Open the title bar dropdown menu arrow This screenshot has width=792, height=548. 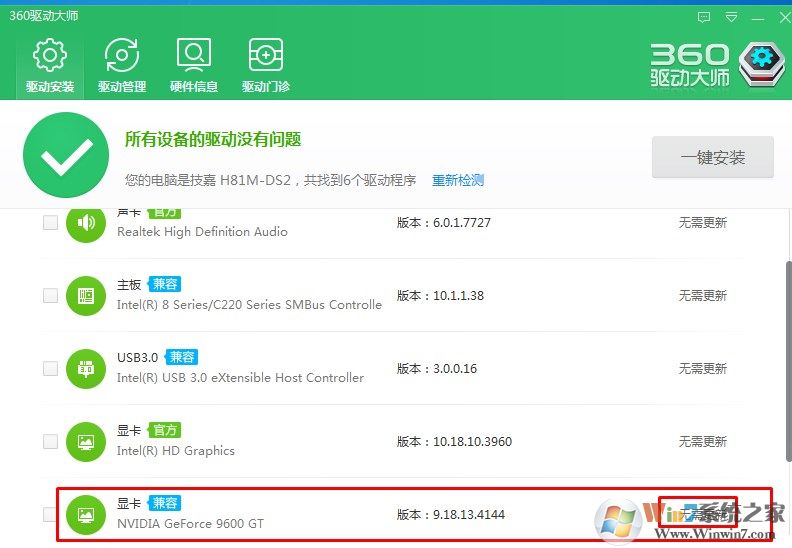pyautogui.click(x=731, y=18)
